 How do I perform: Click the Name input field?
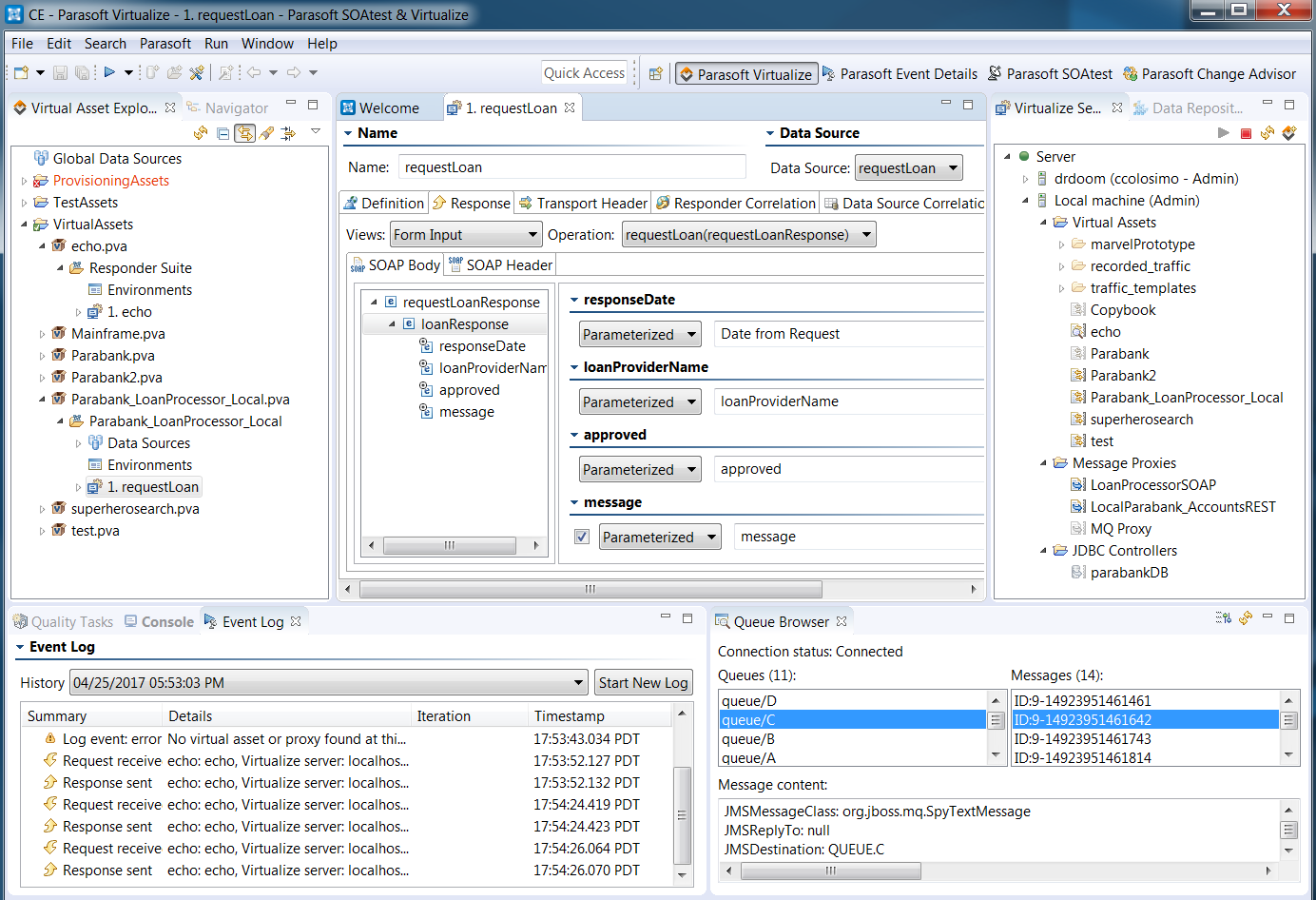[x=571, y=167]
